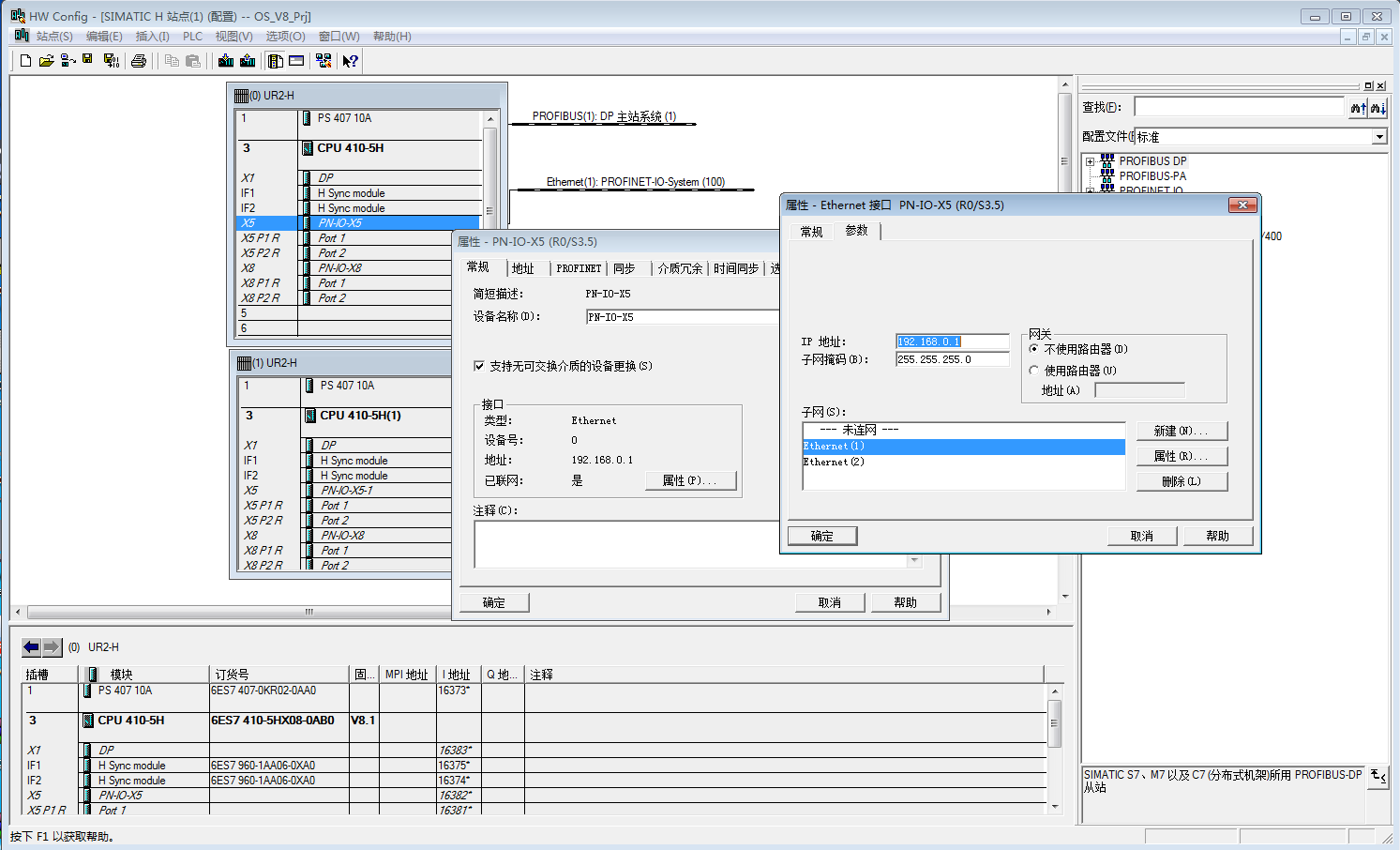Select Ethernet(2) in the subnet list

[834, 463]
